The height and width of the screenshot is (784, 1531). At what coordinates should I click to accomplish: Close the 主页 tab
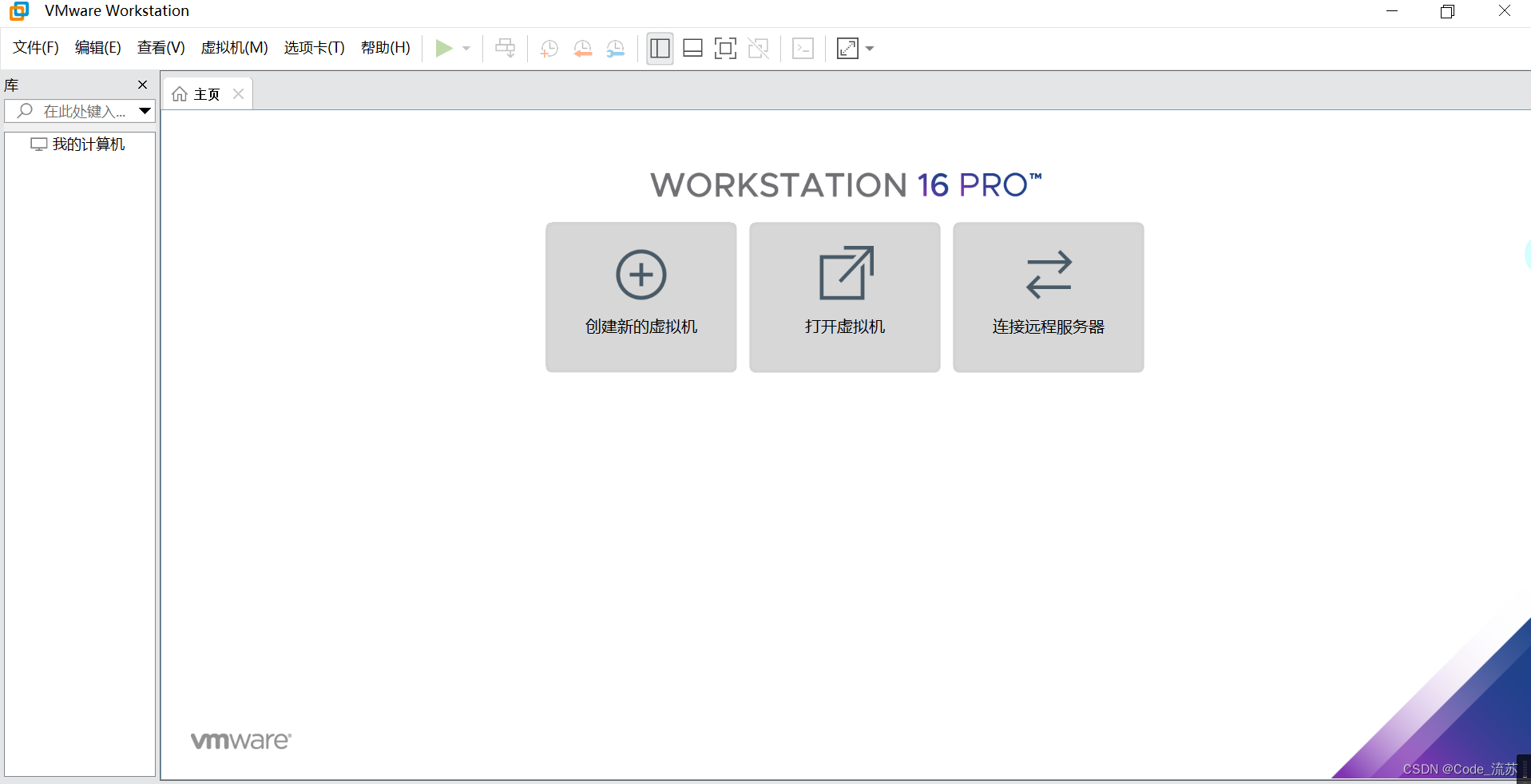(238, 94)
